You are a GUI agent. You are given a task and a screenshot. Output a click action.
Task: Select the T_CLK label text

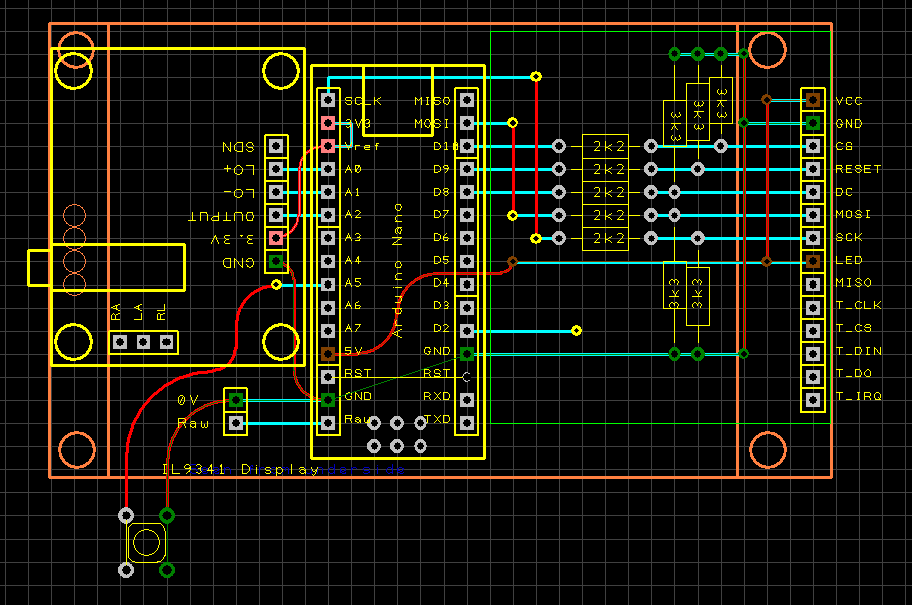858,305
